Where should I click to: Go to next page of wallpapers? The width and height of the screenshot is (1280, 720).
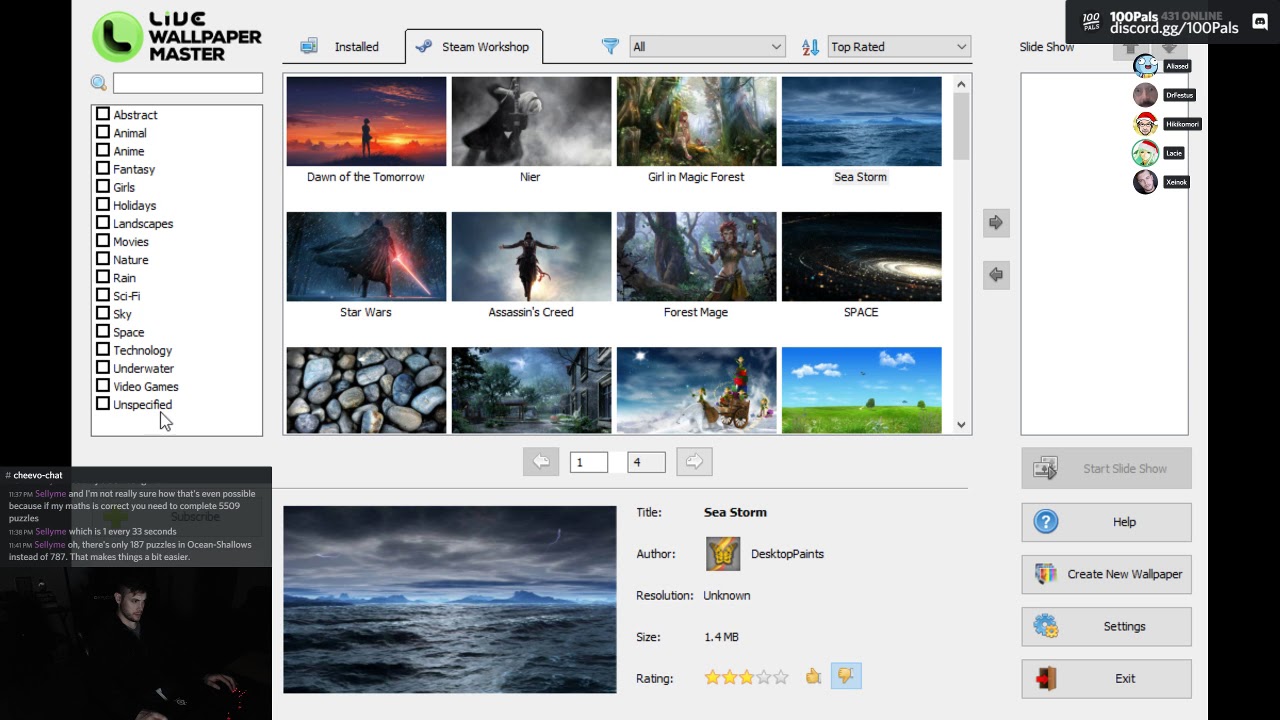(694, 462)
